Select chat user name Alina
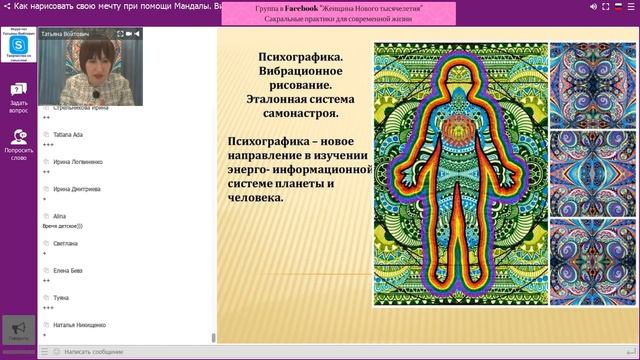640x360 pixels. tap(59, 216)
